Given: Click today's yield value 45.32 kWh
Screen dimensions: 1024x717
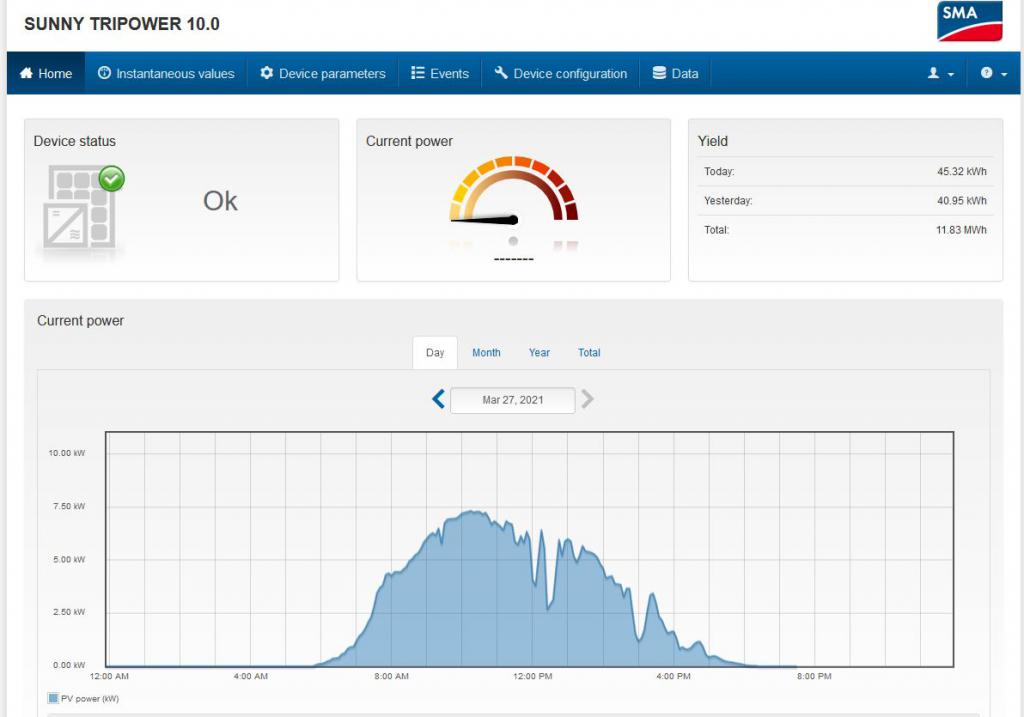Looking at the screenshot, I should [x=962, y=172].
